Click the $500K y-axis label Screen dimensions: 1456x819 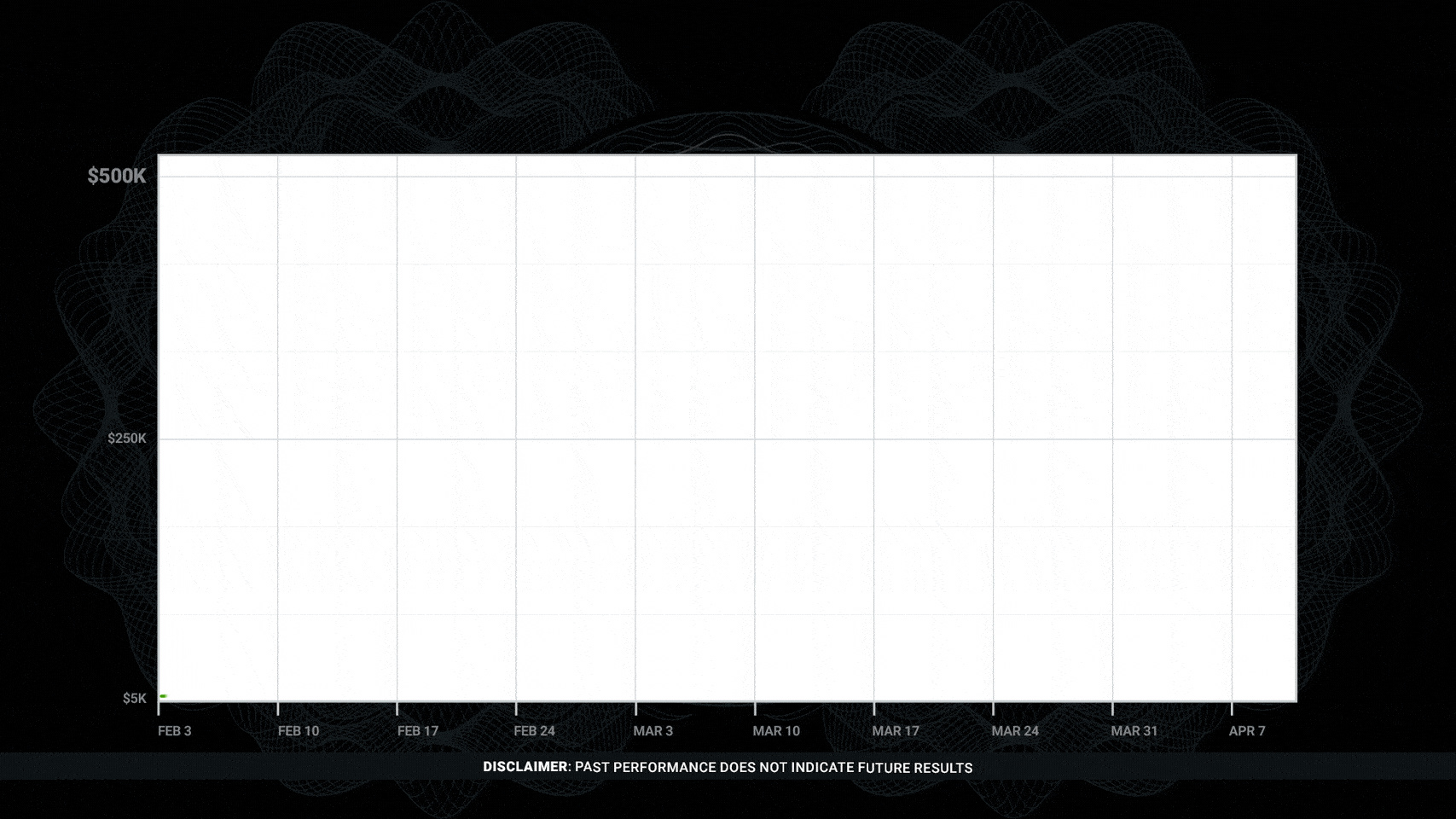pyautogui.click(x=117, y=176)
